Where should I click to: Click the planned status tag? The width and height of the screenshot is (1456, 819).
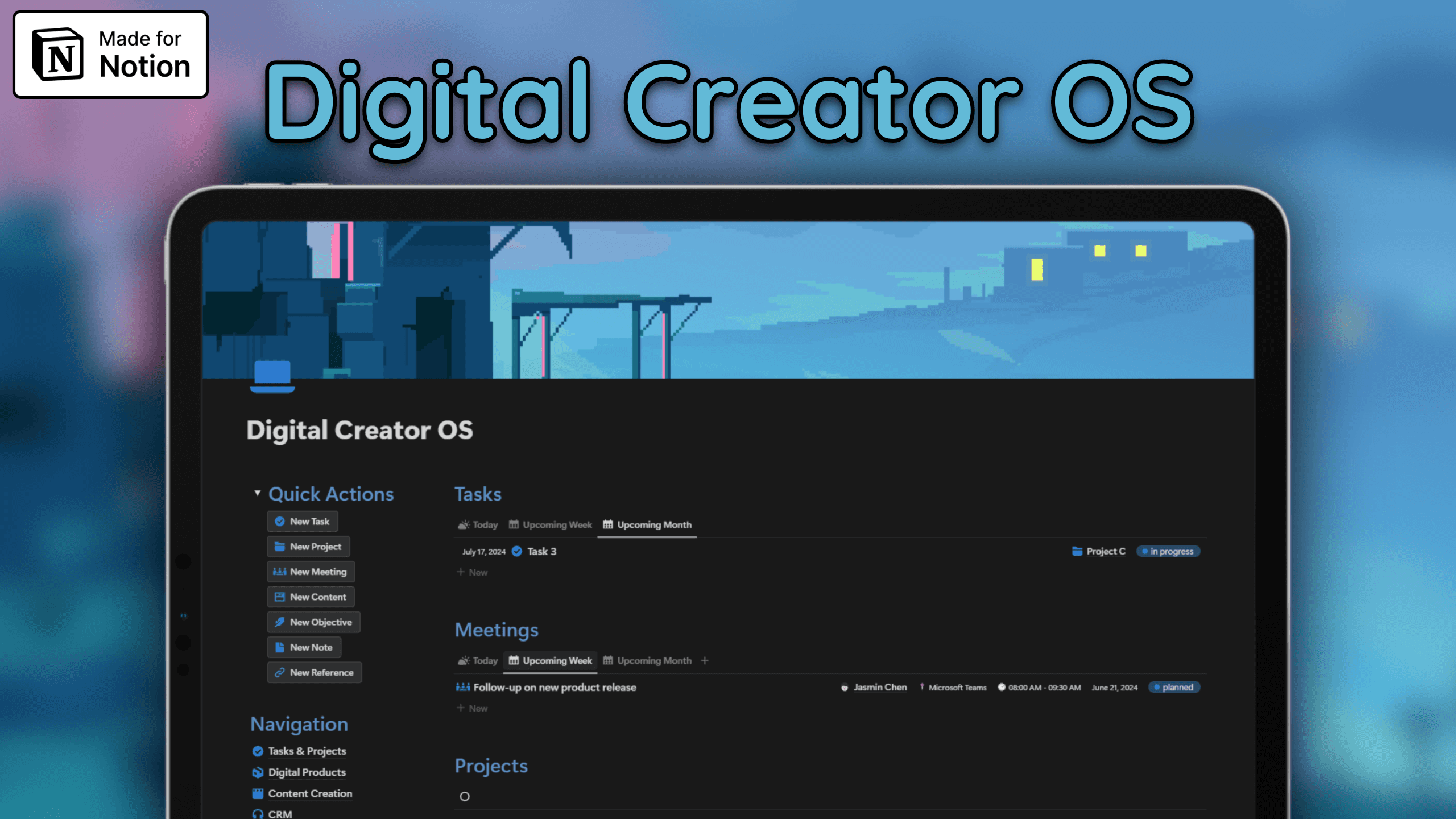point(1174,687)
